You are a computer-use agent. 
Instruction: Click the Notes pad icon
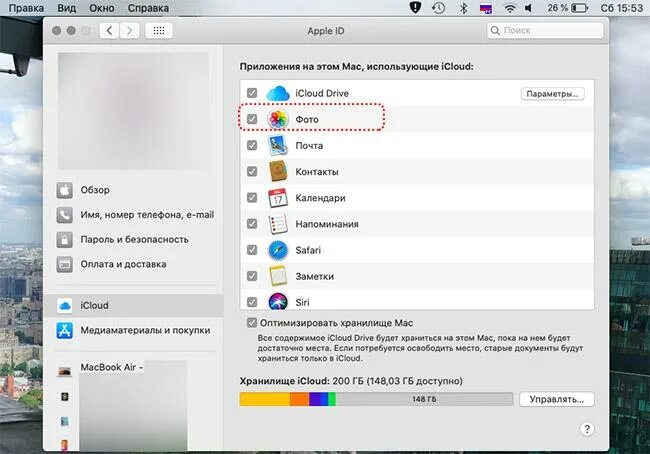click(278, 276)
